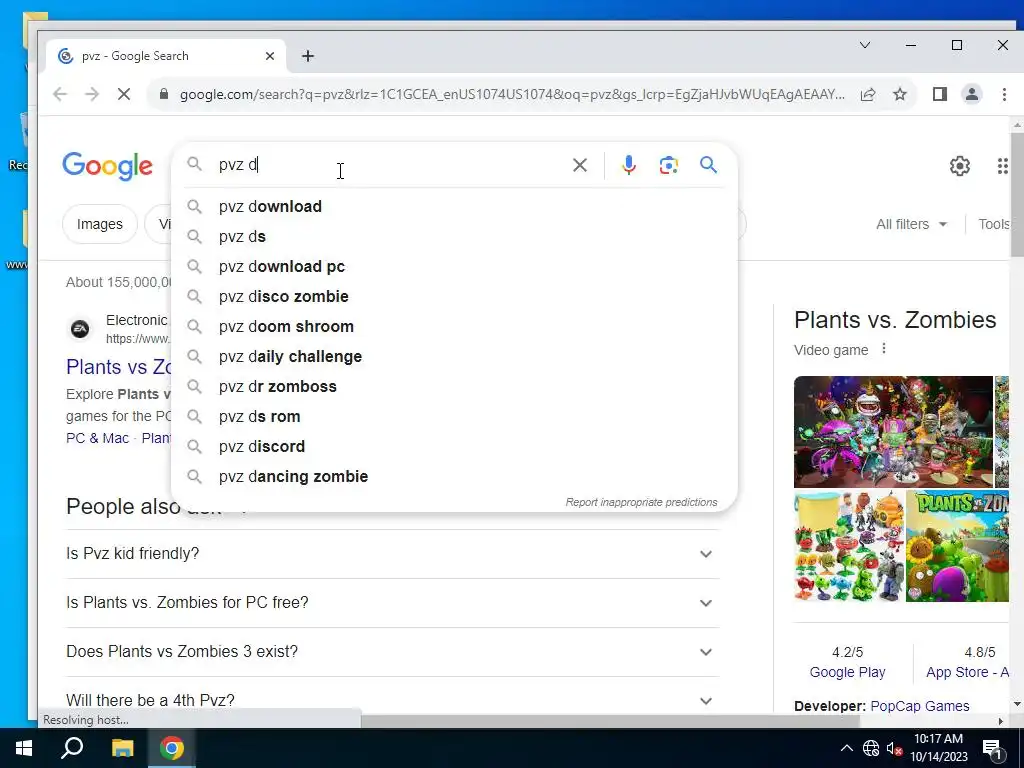Viewport: 1024px width, 768px height.
Task: Open network icon in system tray
Action: pyautogui.click(x=871, y=748)
